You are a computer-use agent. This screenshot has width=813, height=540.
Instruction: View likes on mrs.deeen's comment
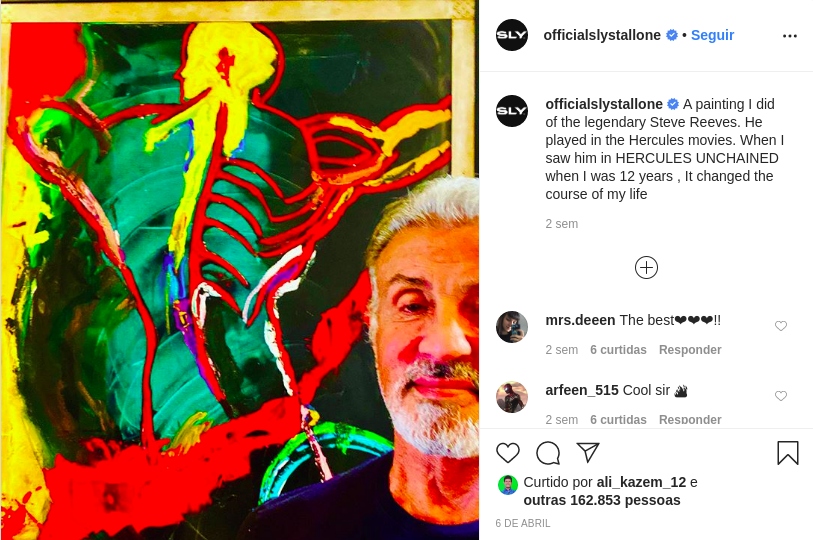pos(618,350)
